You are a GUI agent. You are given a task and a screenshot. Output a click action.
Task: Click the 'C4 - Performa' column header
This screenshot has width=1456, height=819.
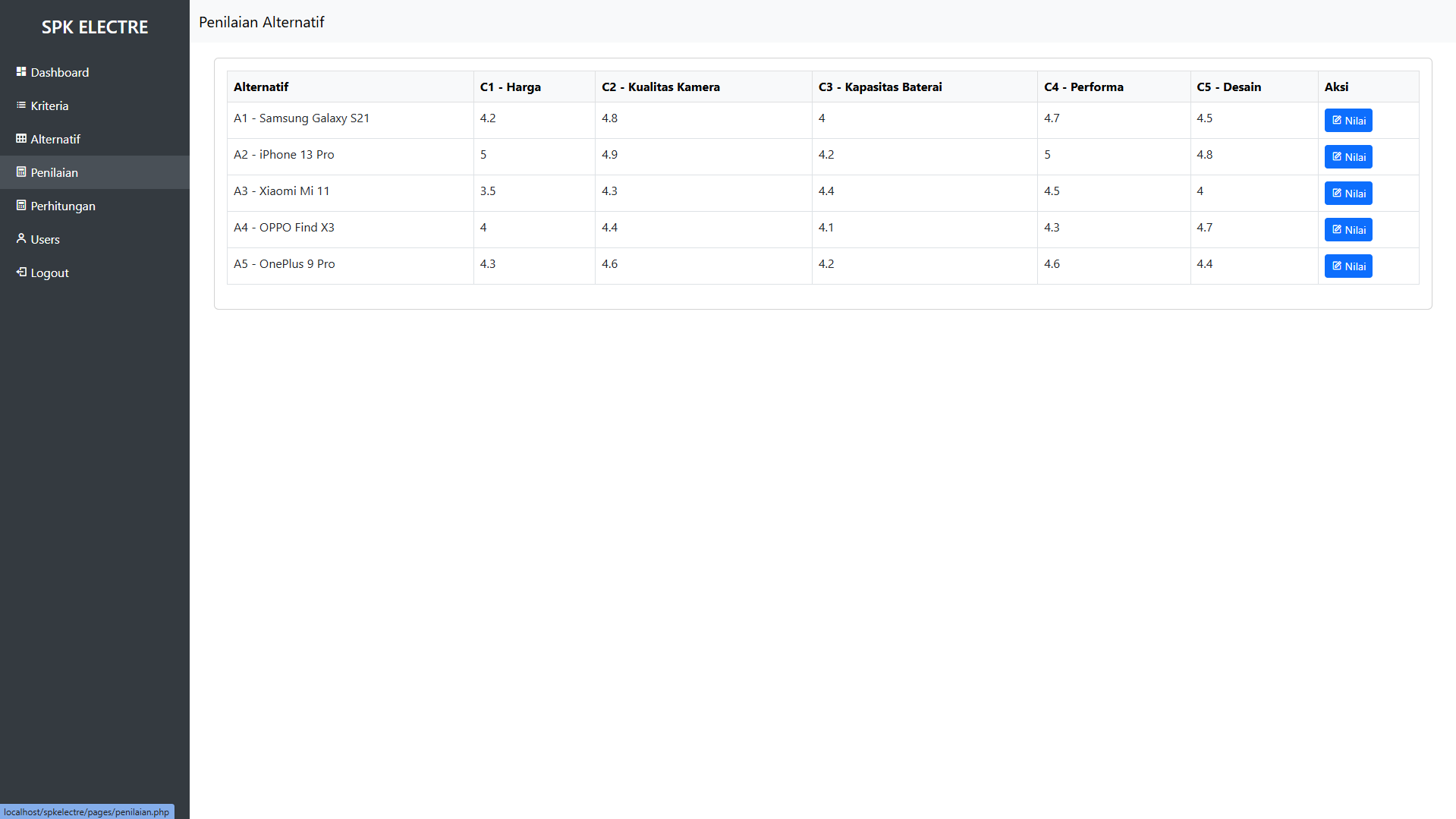click(x=1114, y=87)
